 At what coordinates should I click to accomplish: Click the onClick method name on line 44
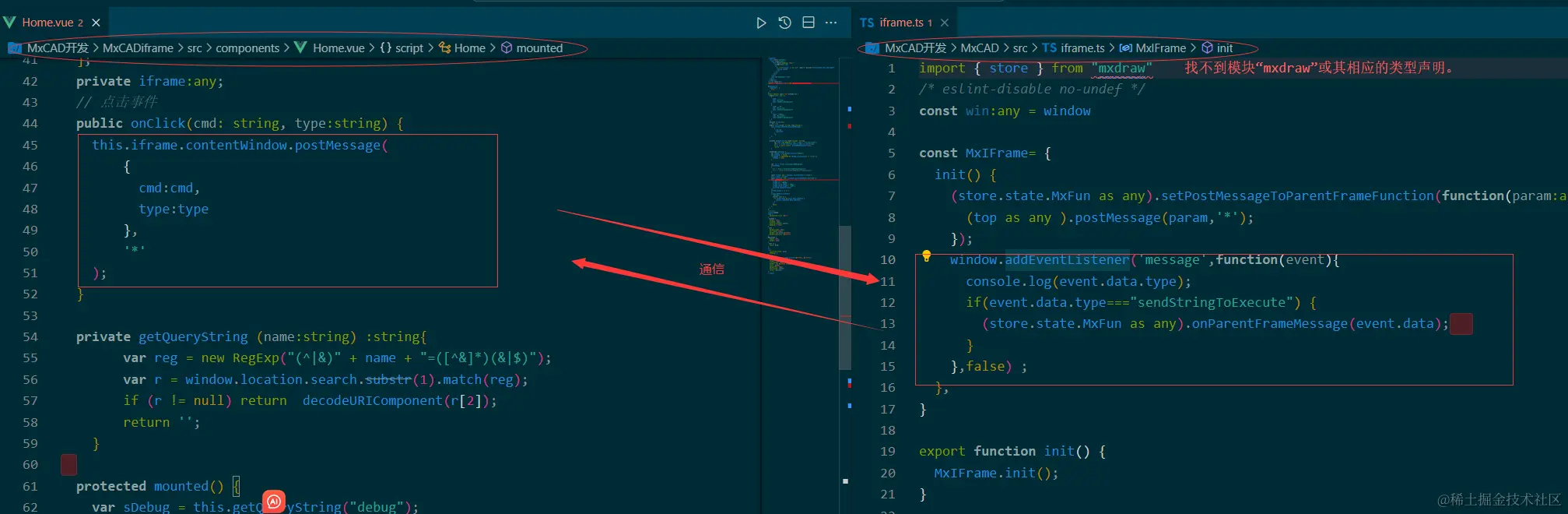[158, 123]
